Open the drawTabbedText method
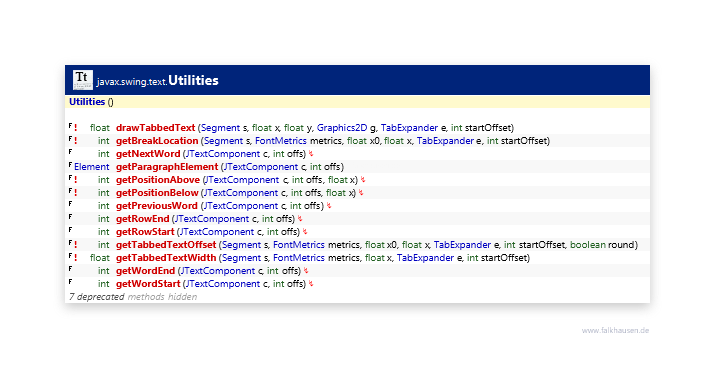 155,128
